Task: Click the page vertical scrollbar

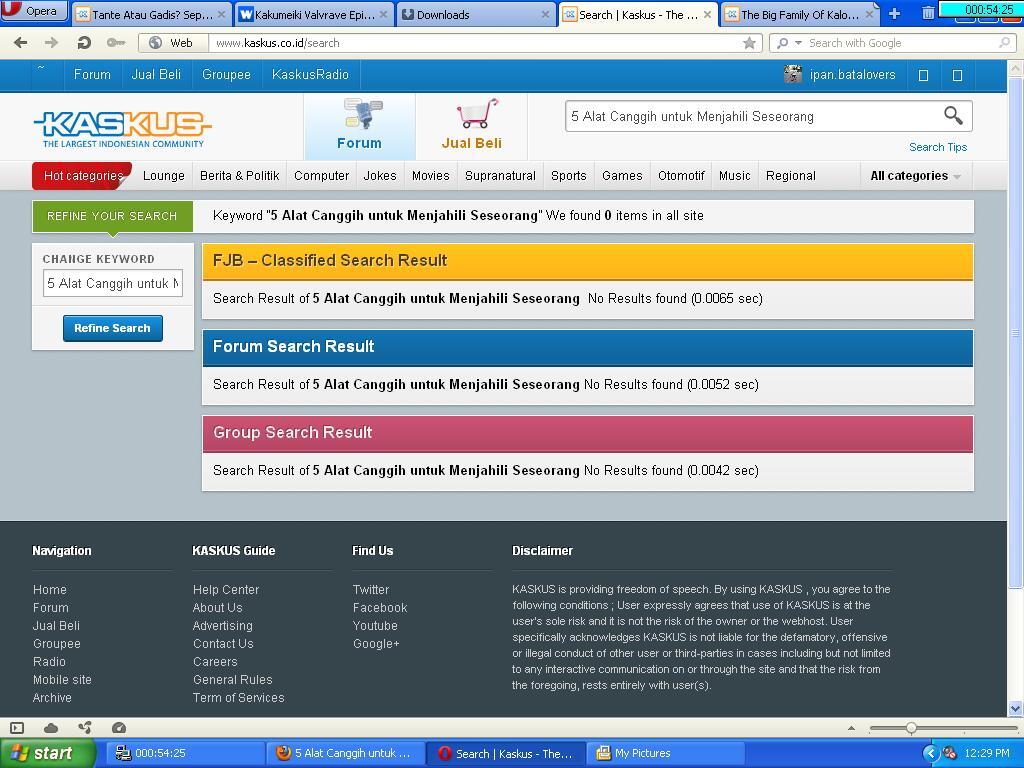Action: 1016,332
